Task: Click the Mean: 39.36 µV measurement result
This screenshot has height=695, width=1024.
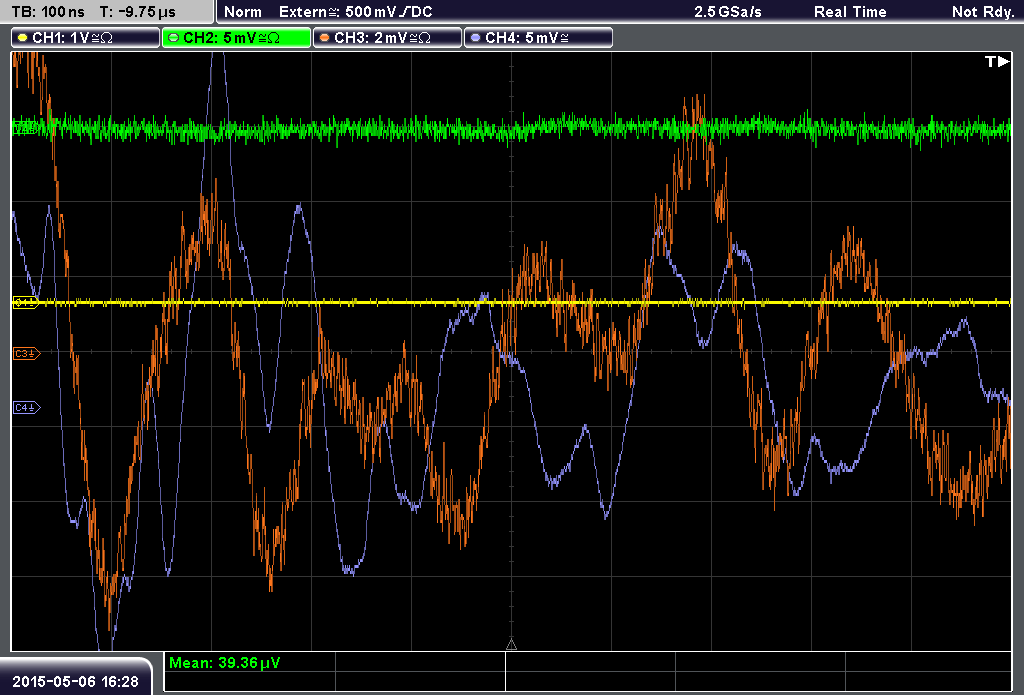Action: pos(225,663)
